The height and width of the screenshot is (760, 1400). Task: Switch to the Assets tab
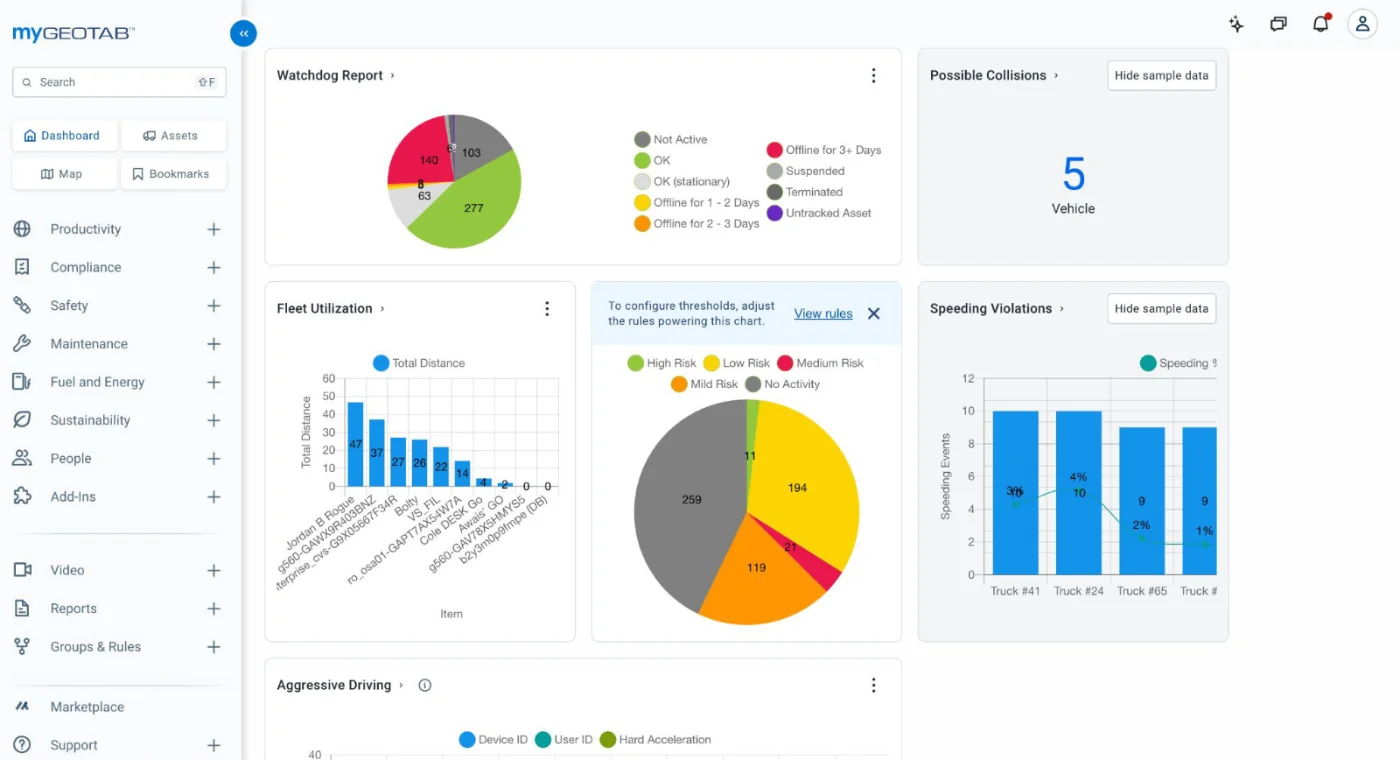tap(173, 136)
